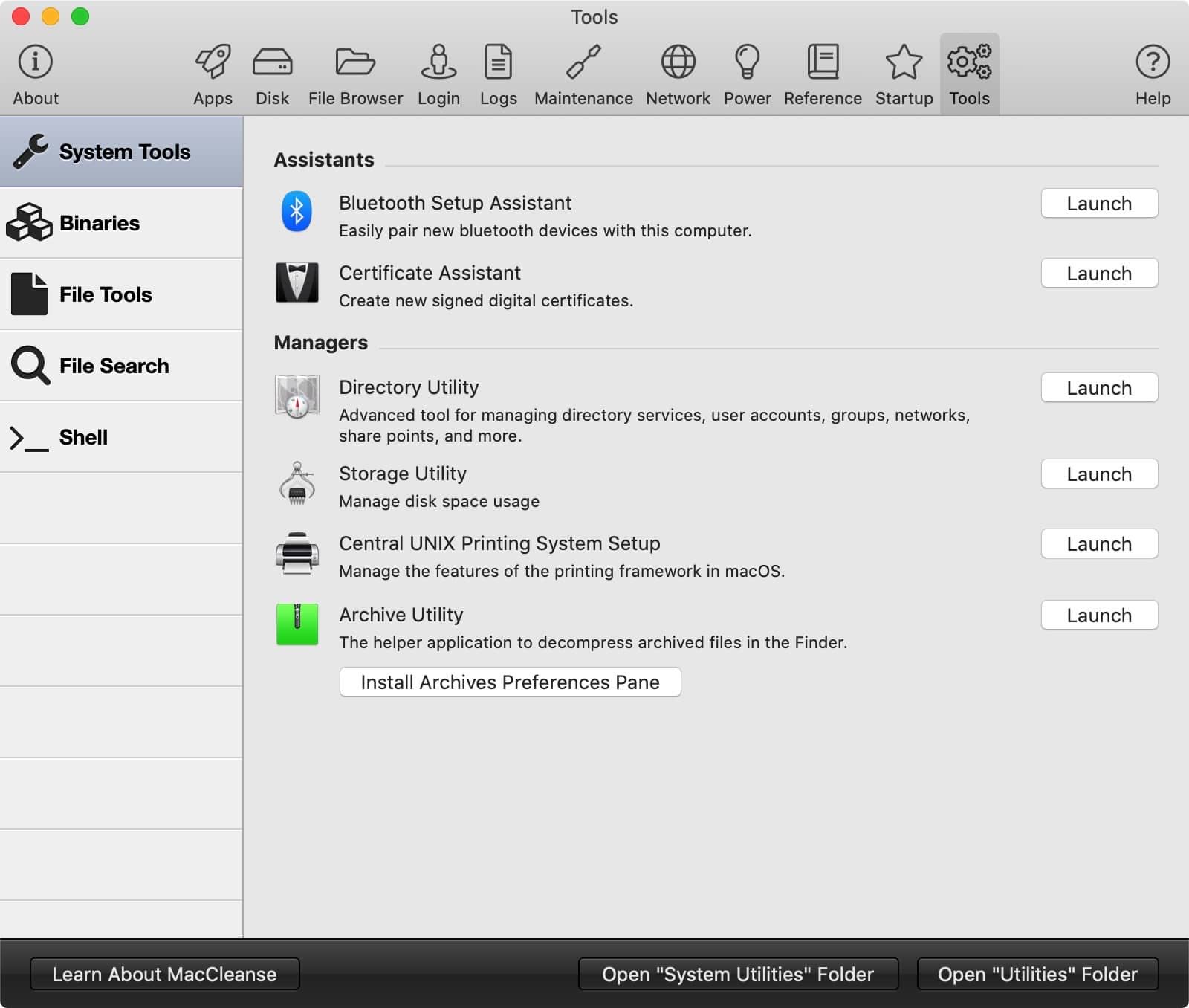Image resolution: width=1189 pixels, height=1008 pixels.
Task: Click the green zoom window button
Action: 80,16
